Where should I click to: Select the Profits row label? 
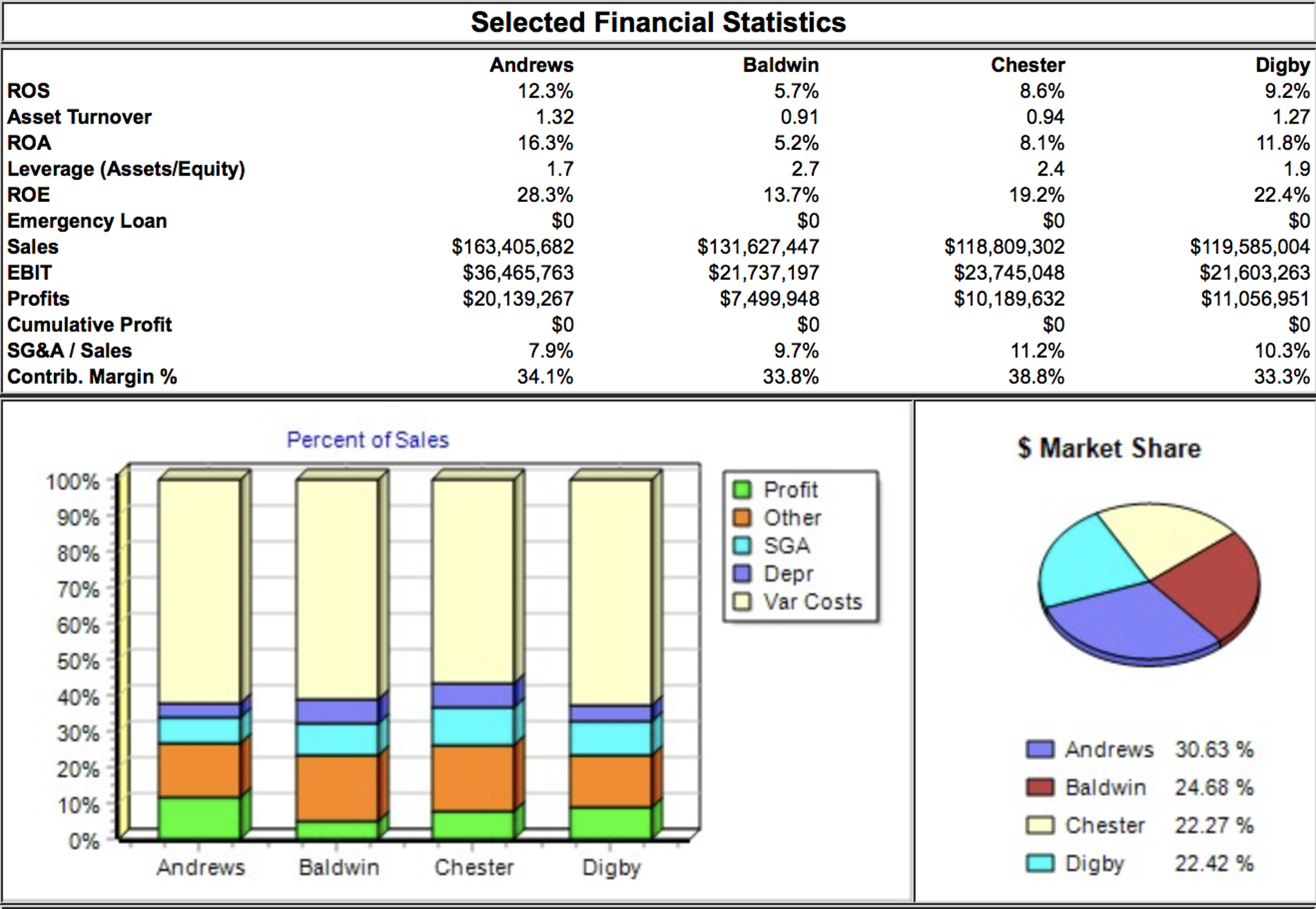pyautogui.click(x=38, y=299)
